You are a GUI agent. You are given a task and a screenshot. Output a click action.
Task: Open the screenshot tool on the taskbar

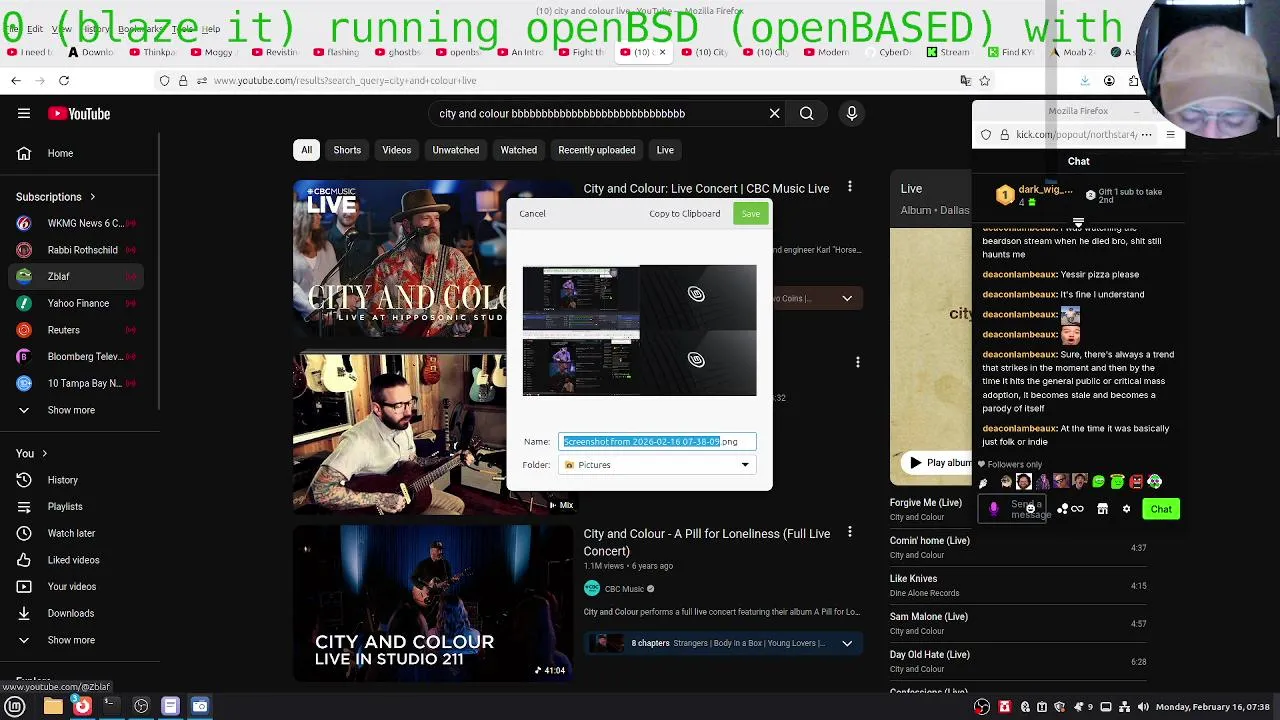[200, 707]
